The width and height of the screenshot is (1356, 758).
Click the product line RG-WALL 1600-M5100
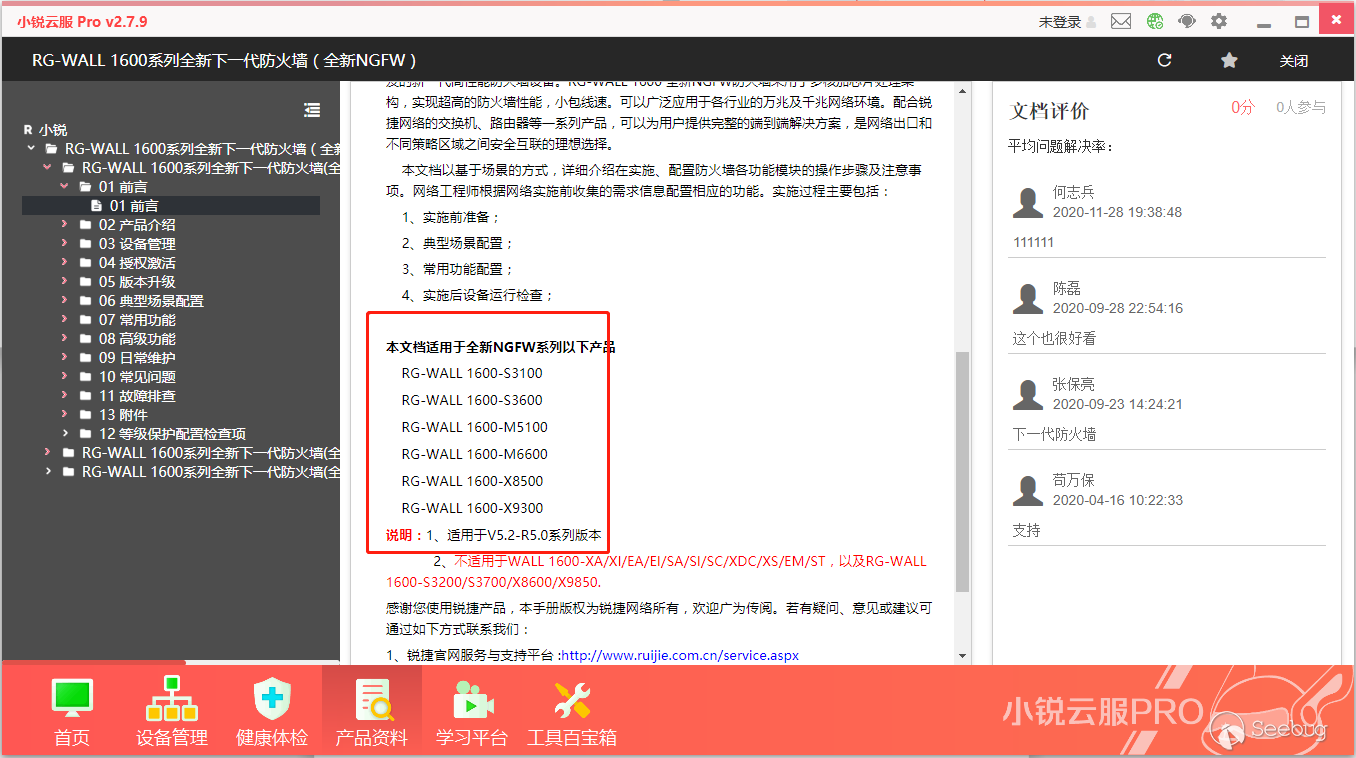click(x=475, y=428)
